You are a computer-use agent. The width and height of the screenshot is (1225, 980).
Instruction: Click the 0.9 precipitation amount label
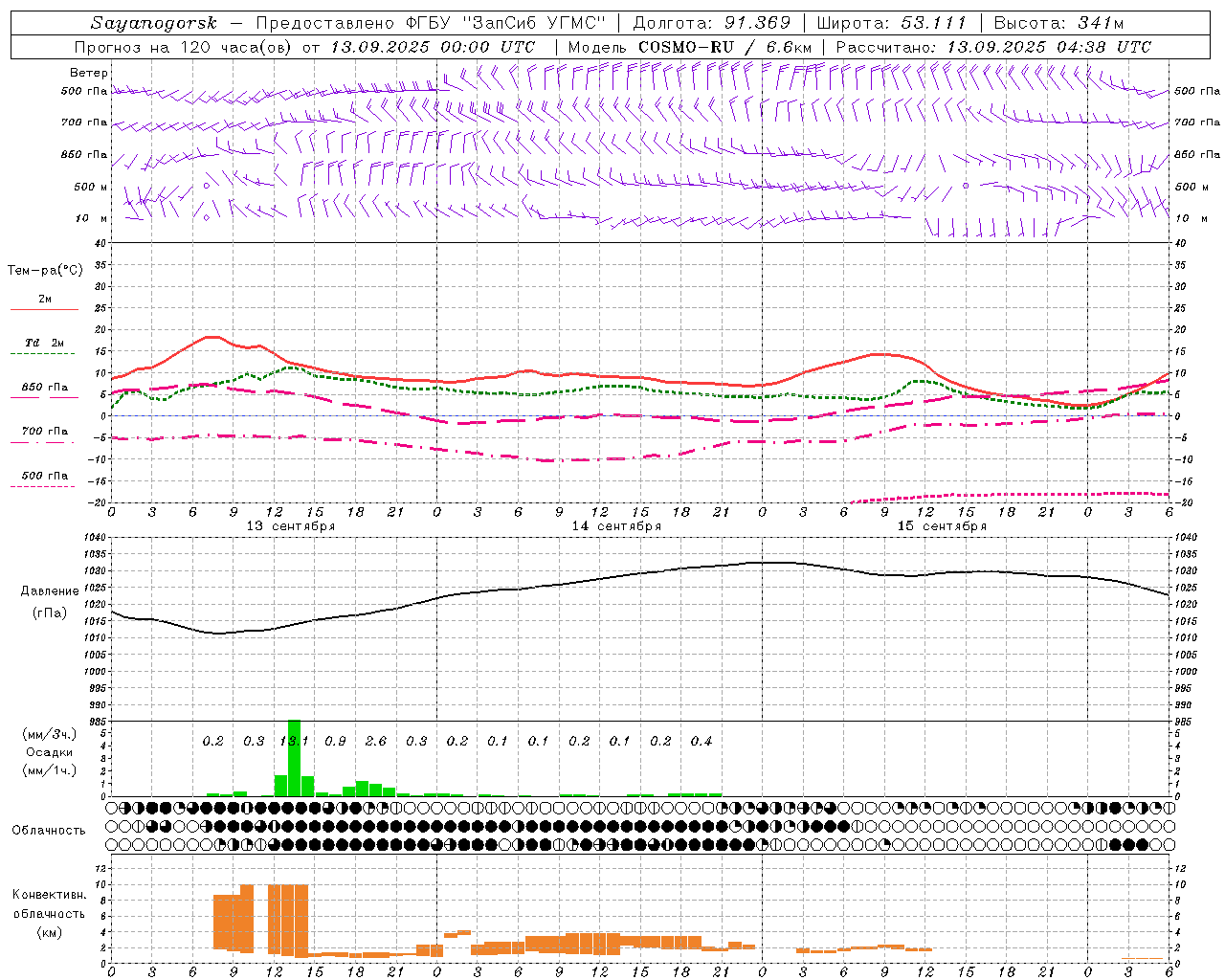pyautogui.click(x=335, y=741)
